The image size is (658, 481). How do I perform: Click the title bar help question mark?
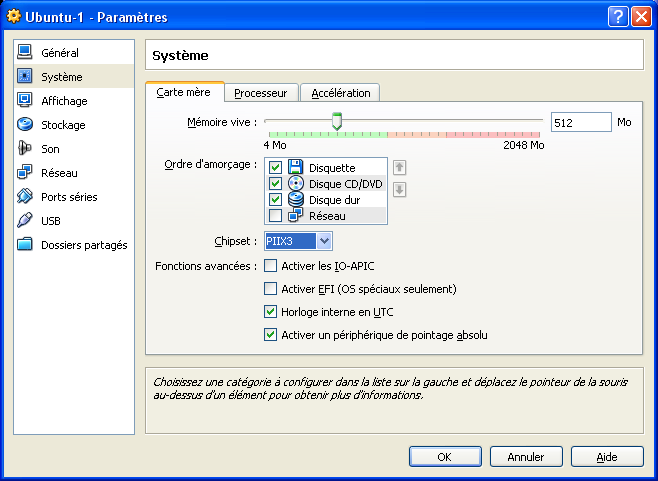pos(618,17)
